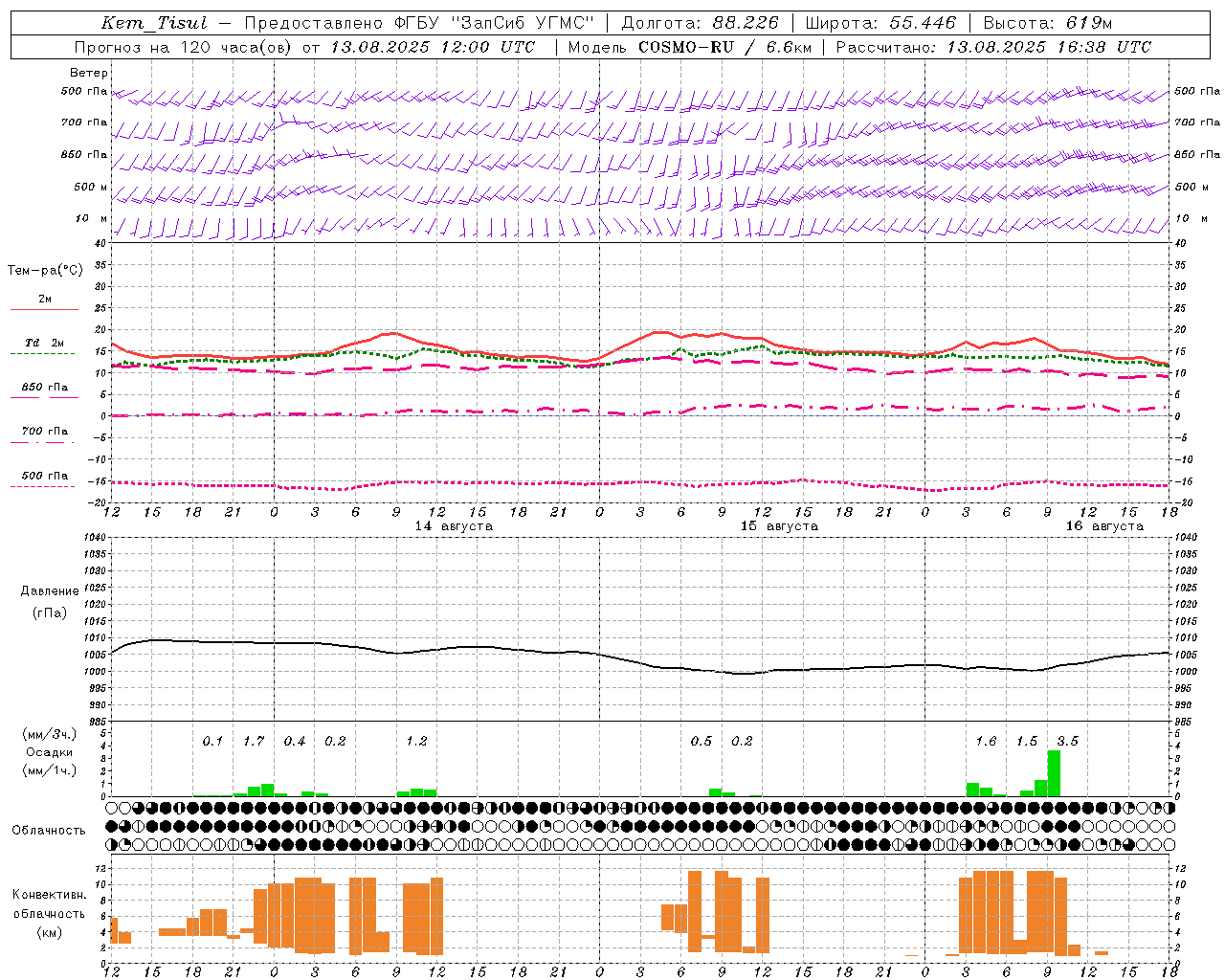Screen dimensions: 1225x980
Task: Click the (мм/3ч.) precipitation unit label
Action: (x=49, y=734)
